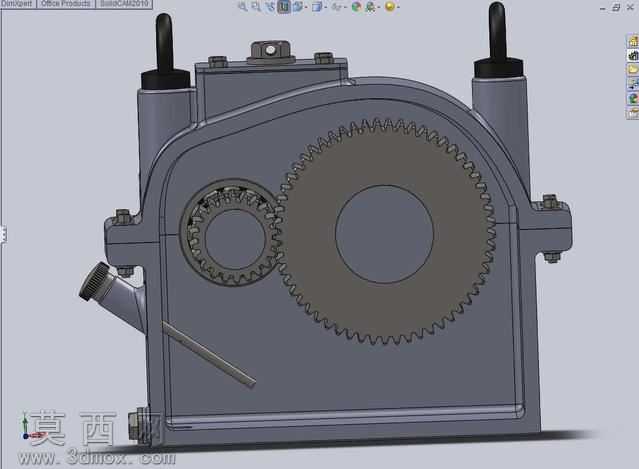Expand the Hide/Show Items dropdown arrow
This screenshot has width=639, height=469.
point(344,7)
